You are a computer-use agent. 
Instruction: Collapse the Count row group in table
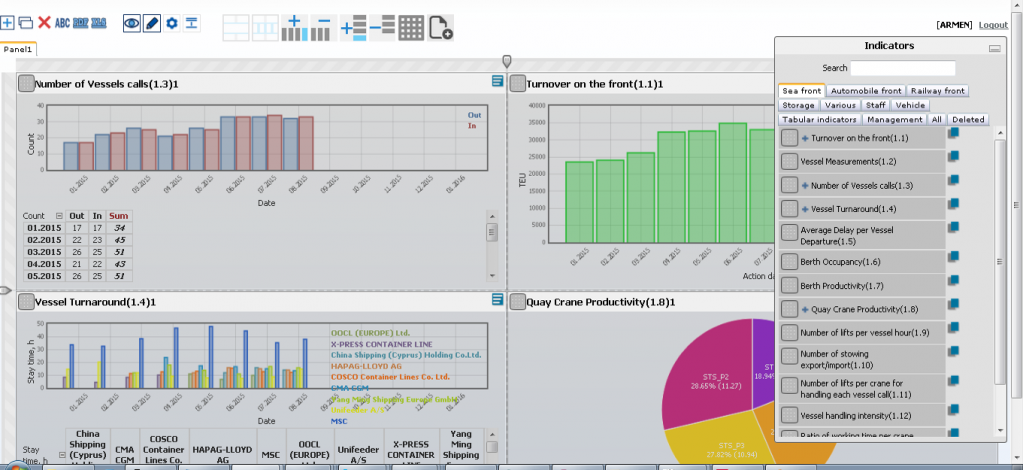coord(59,216)
